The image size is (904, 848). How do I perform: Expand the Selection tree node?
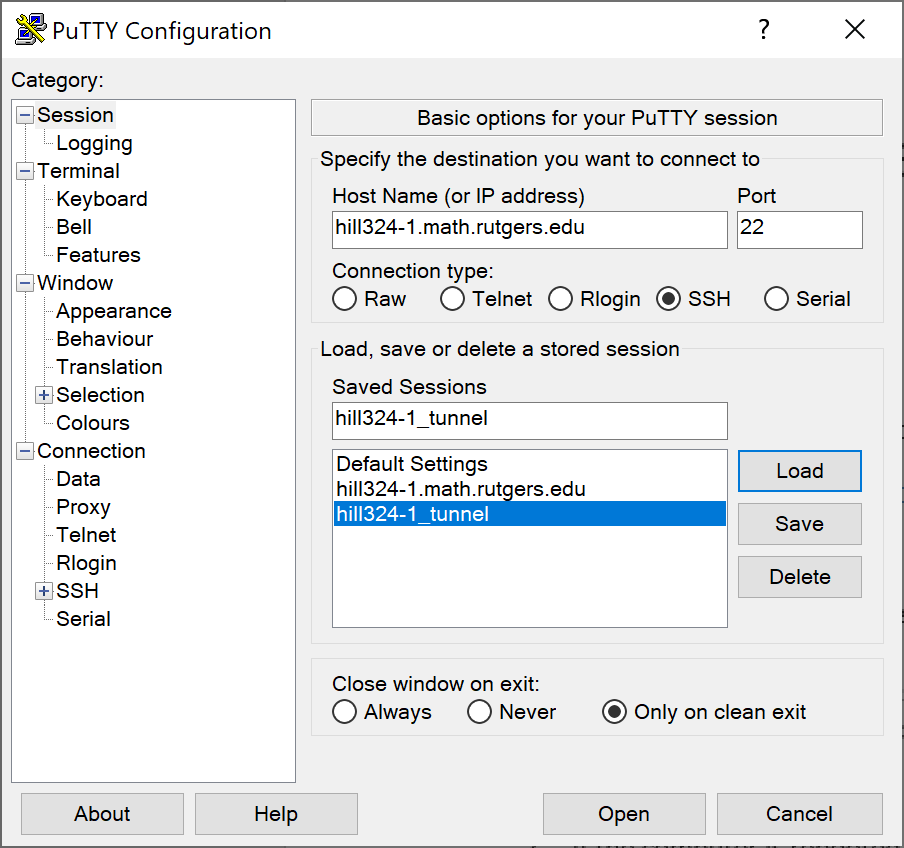point(44,395)
